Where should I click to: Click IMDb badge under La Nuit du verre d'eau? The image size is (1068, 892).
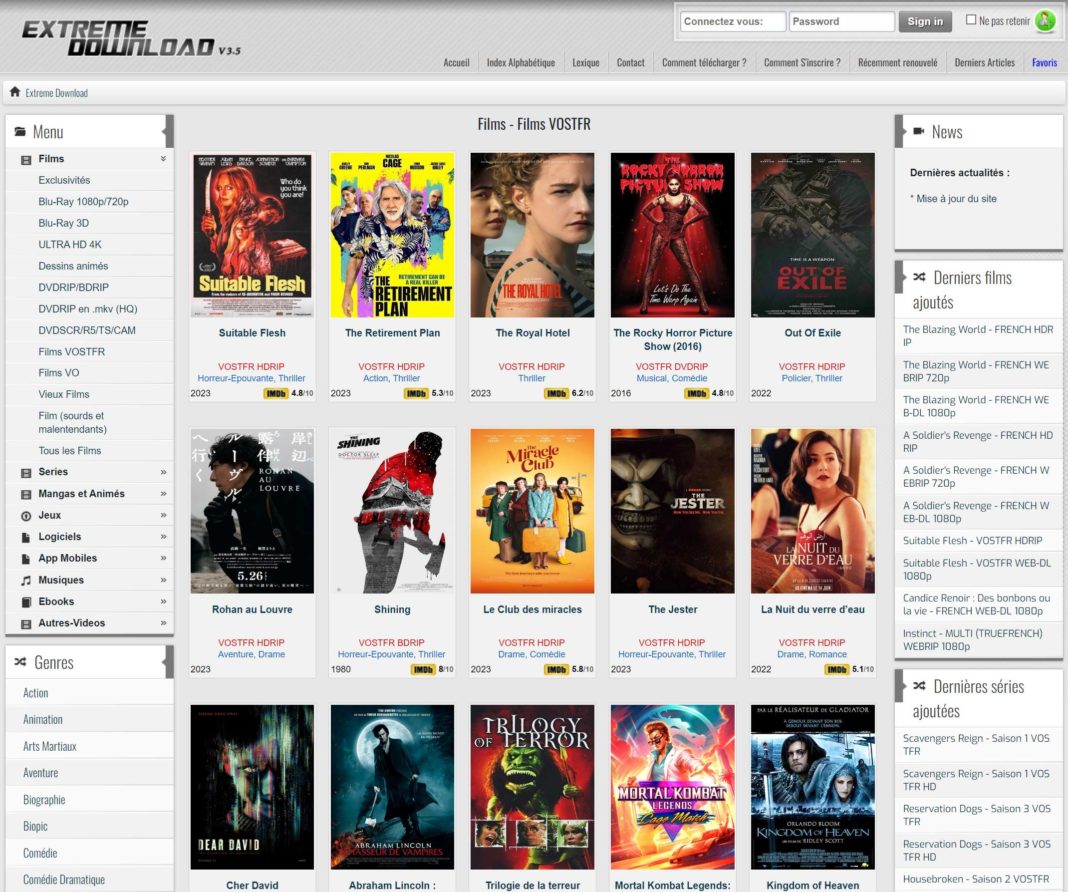(836, 669)
